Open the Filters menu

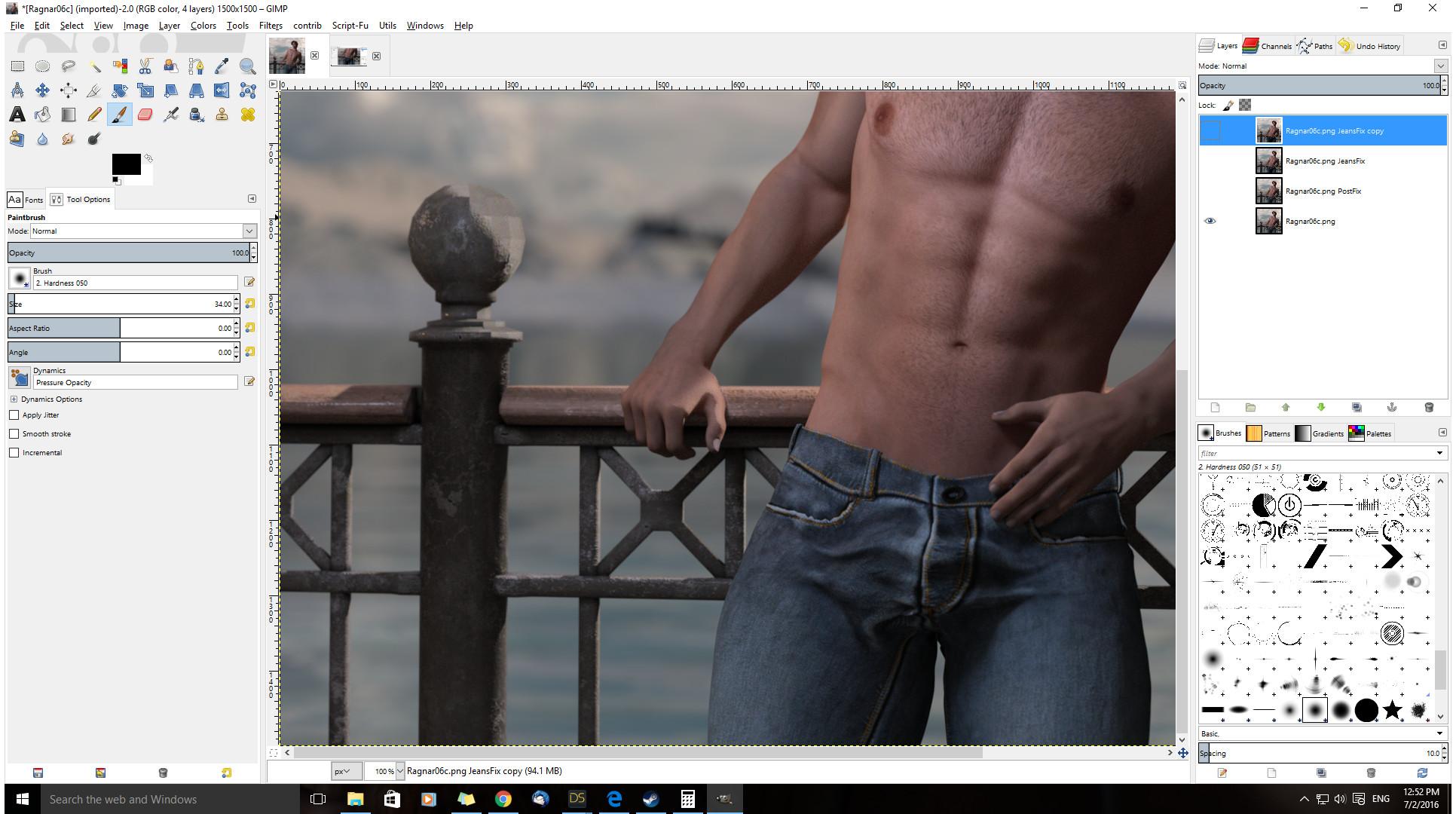(x=270, y=26)
